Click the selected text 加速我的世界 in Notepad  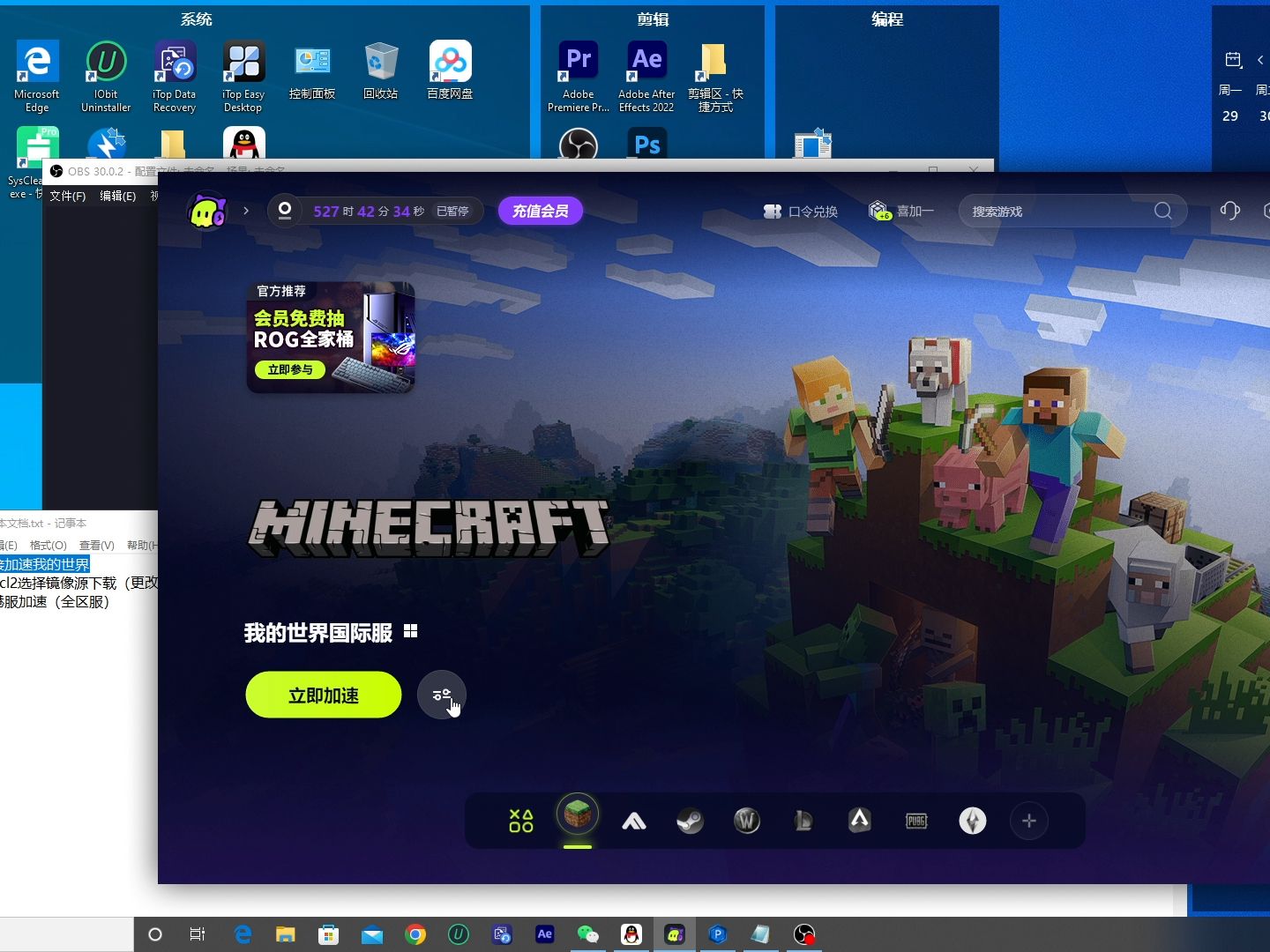coord(45,564)
